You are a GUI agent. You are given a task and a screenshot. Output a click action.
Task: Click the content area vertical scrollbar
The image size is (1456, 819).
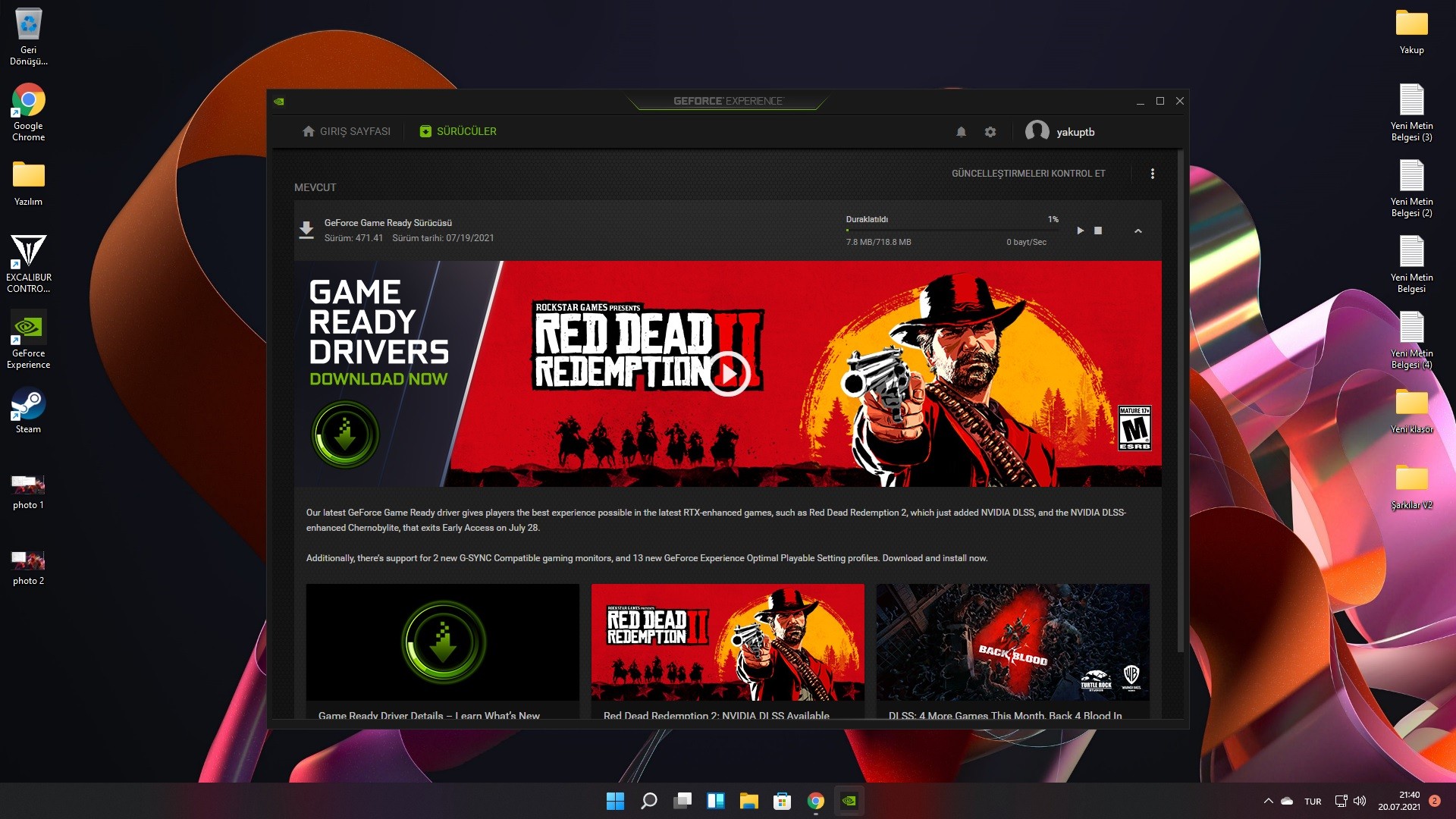(x=1180, y=400)
